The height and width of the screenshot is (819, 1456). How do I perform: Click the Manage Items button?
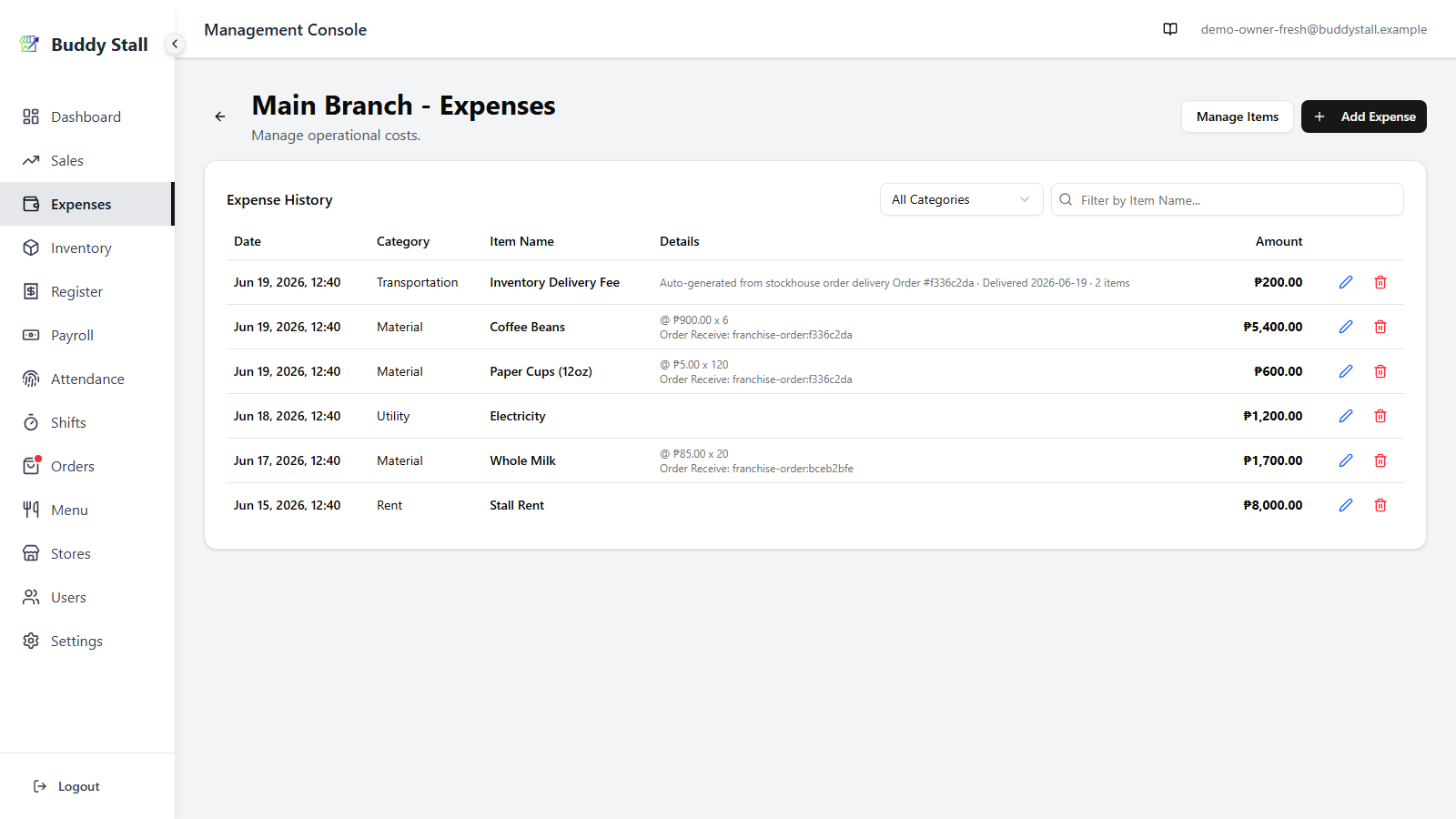tap(1237, 116)
